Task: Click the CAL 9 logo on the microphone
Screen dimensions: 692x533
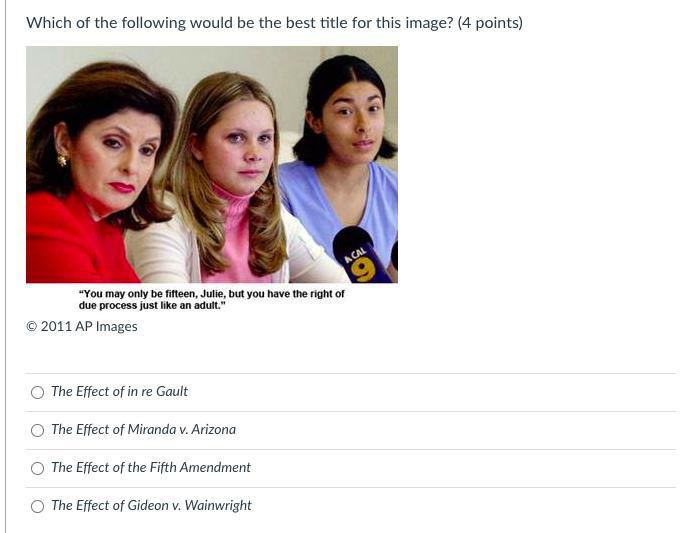Action: click(x=361, y=264)
